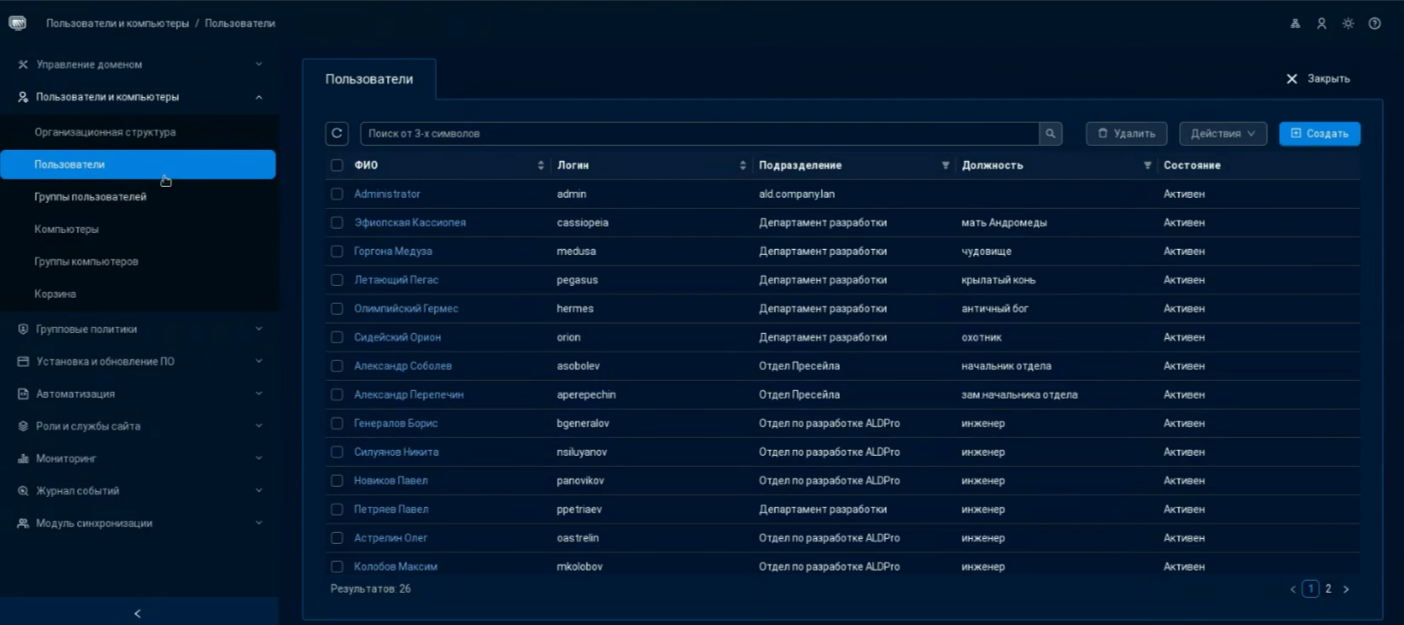Click the Групповые политики shield icon
1404x625 pixels.
point(23,329)
